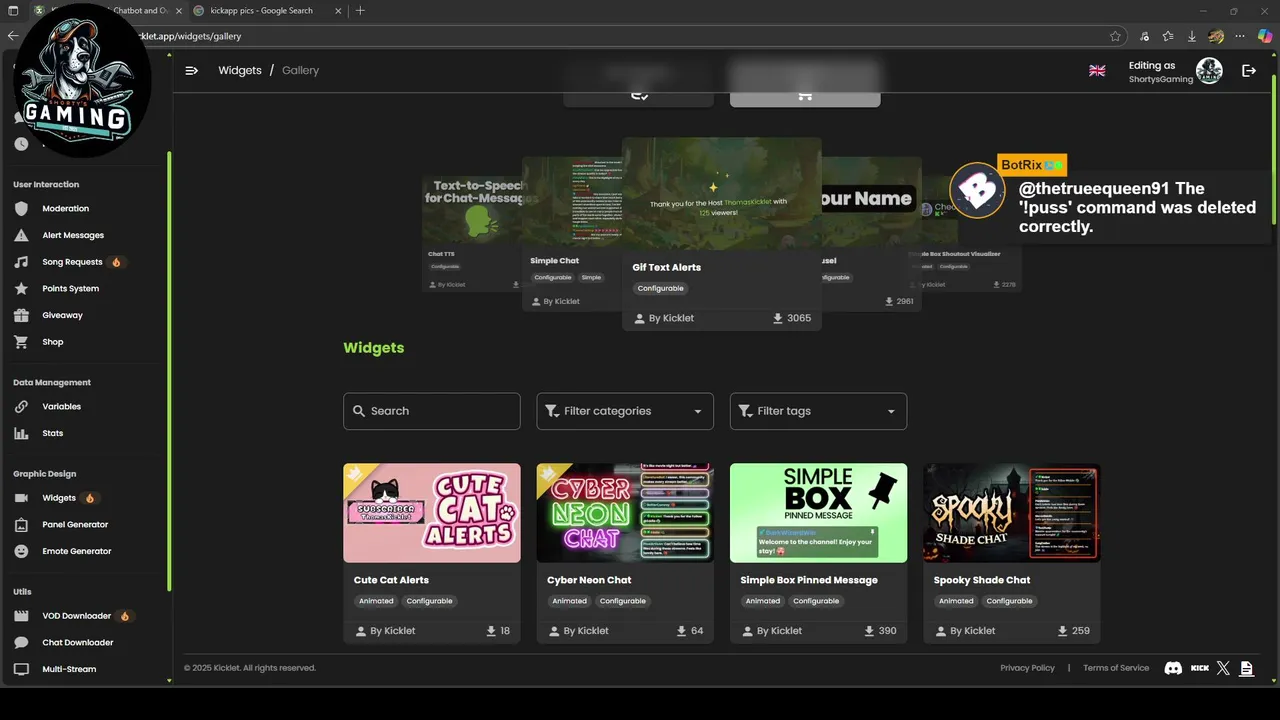
Task: Open the Gif Text Alerts carousel card
Action: (722, 233)
